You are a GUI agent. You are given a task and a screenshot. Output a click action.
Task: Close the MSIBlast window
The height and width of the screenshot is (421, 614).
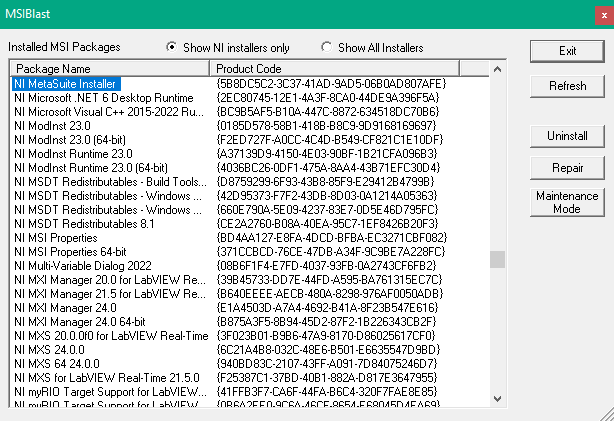point(604,15)
